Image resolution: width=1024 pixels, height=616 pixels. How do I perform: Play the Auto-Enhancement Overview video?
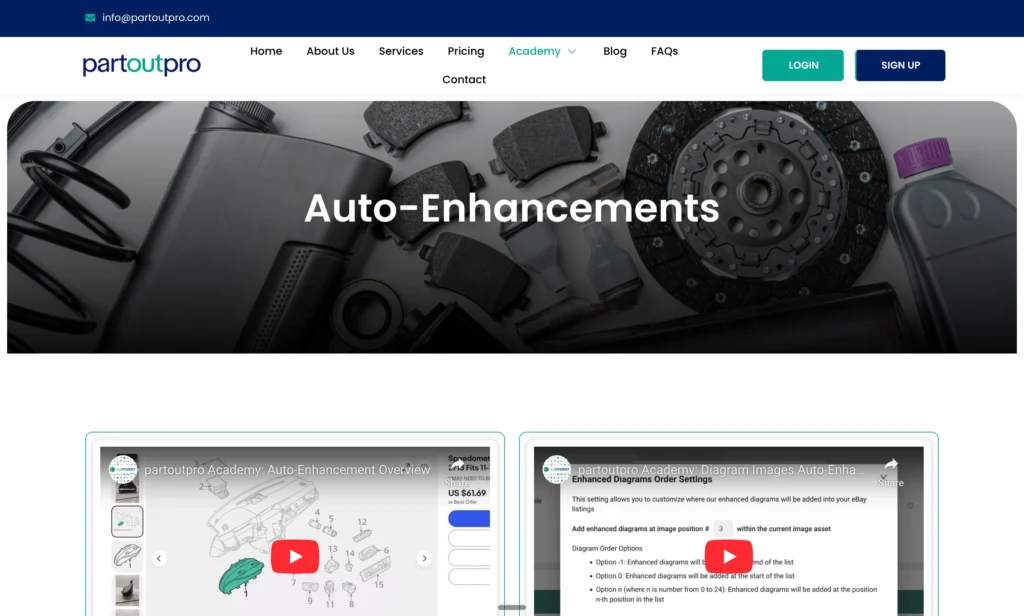pos(295,556)
